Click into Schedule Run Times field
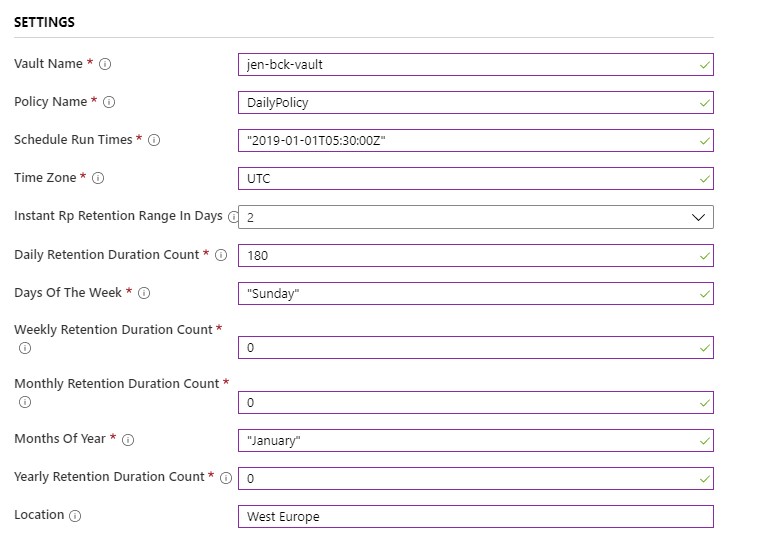Screen dimensions: 763x554 coord(476,140)
